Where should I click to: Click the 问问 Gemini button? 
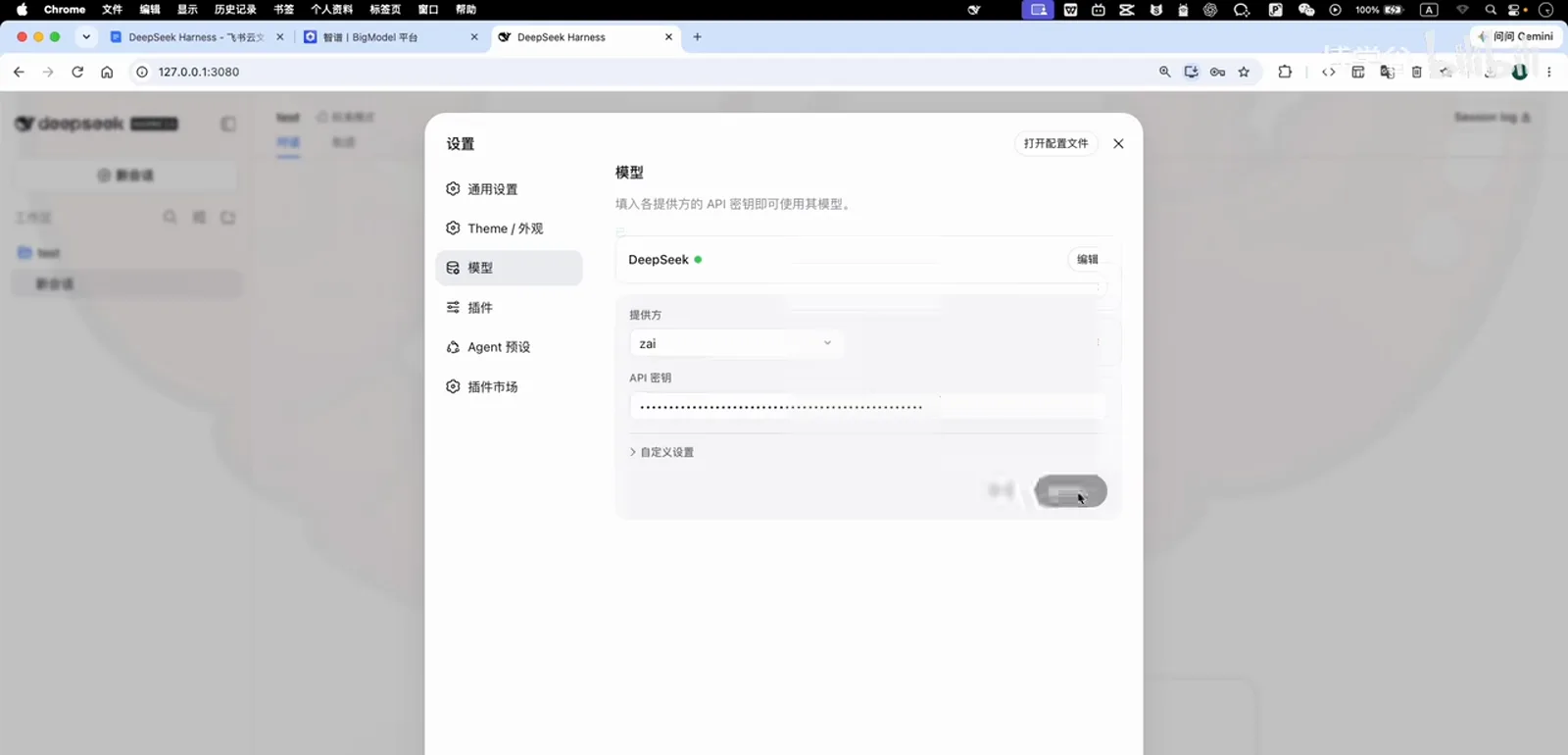[1515, 36]
